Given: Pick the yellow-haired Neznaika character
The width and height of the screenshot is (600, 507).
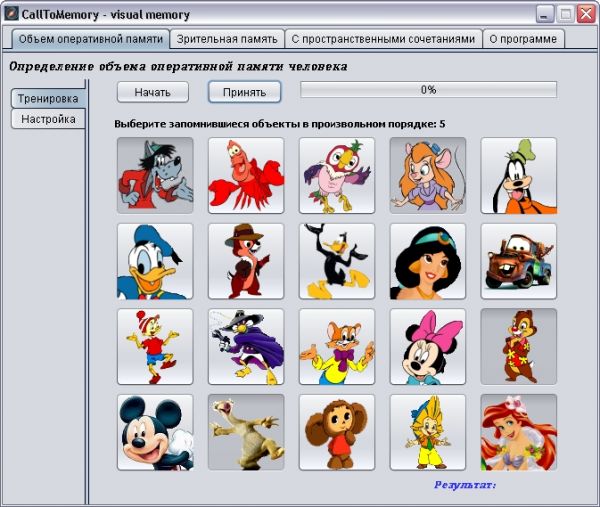Looking at the screenshot, I should [x=428, y=432].
